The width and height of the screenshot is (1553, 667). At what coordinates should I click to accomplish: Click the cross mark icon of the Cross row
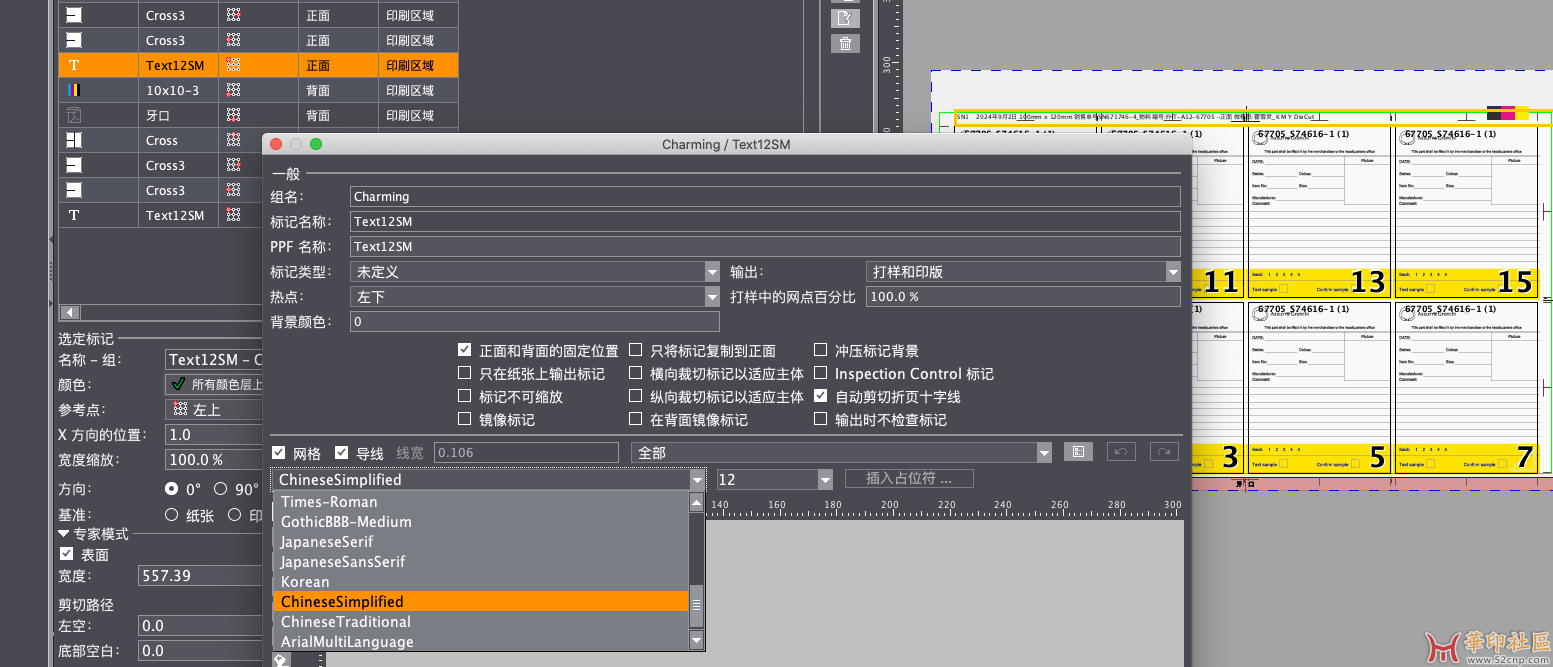[x=74, y=140]
